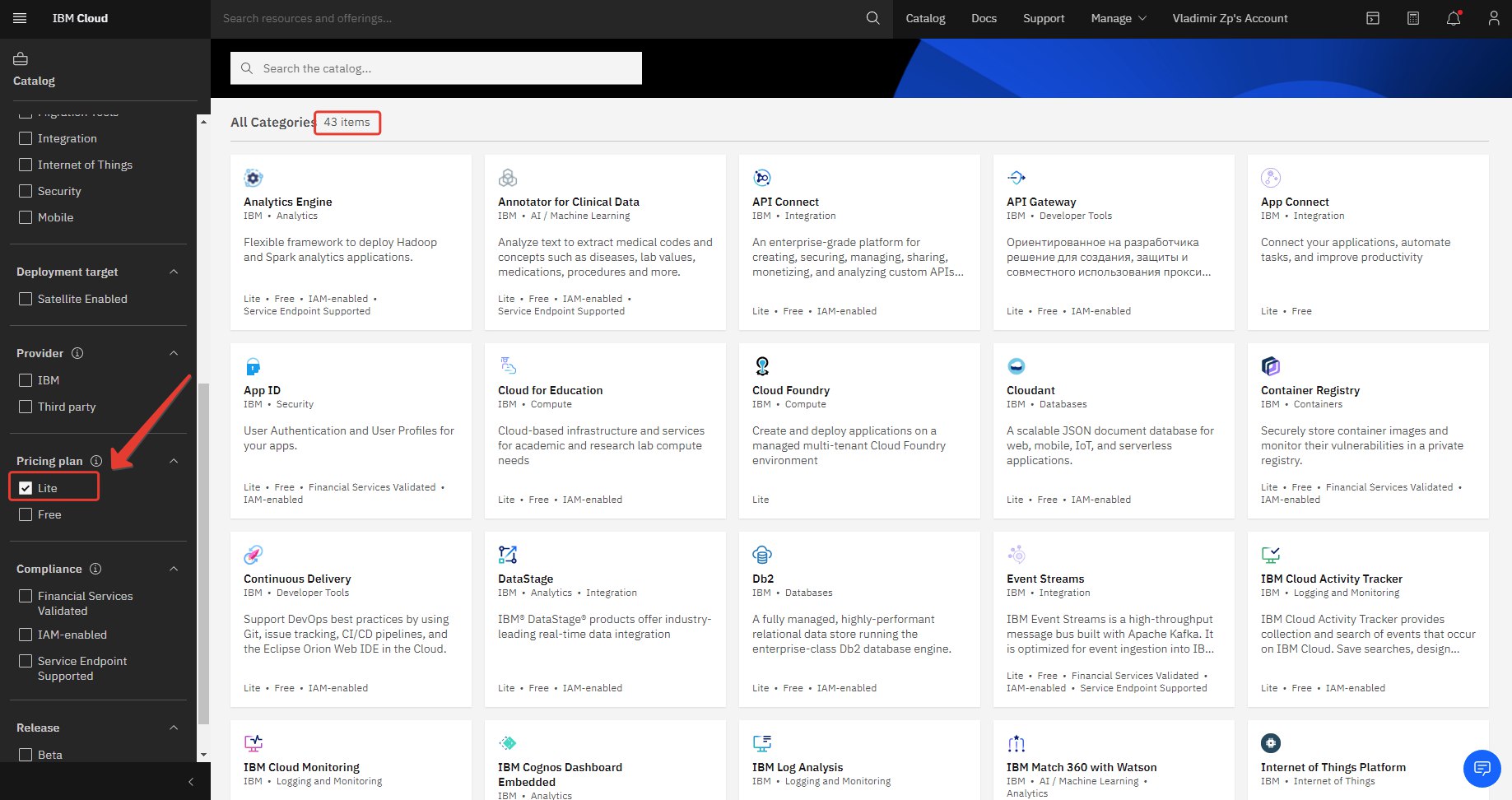Open the notifications bell

click(x=1454, y=18)
